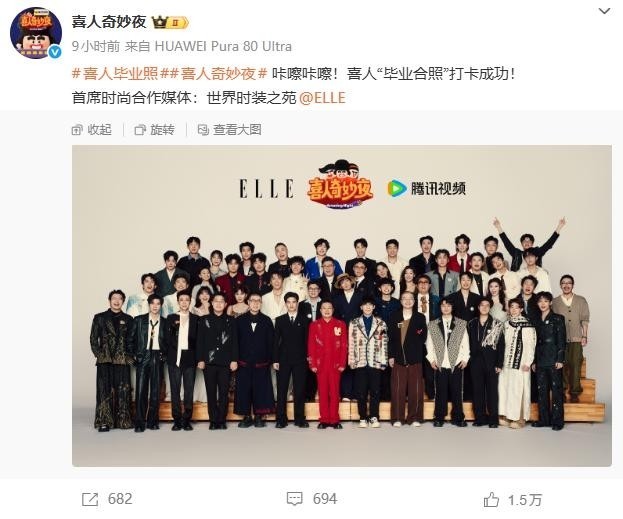The height and width of the screenshot is (519, 623).
Task: Rotate the photo with 旋转
Action: 155,130
